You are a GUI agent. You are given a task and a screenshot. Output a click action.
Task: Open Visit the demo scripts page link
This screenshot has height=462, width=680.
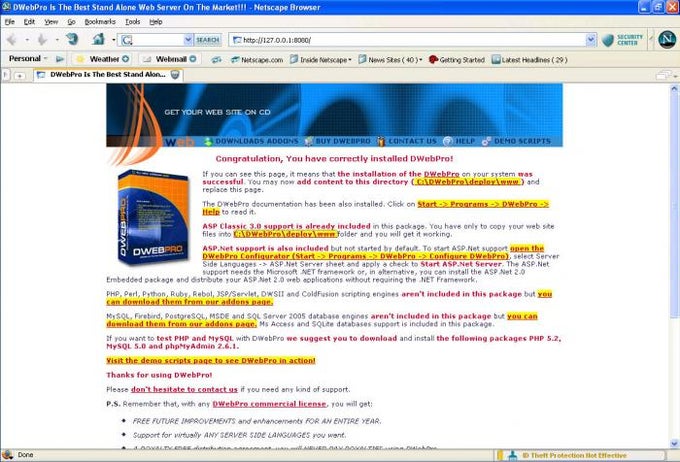tap(211, 360)
